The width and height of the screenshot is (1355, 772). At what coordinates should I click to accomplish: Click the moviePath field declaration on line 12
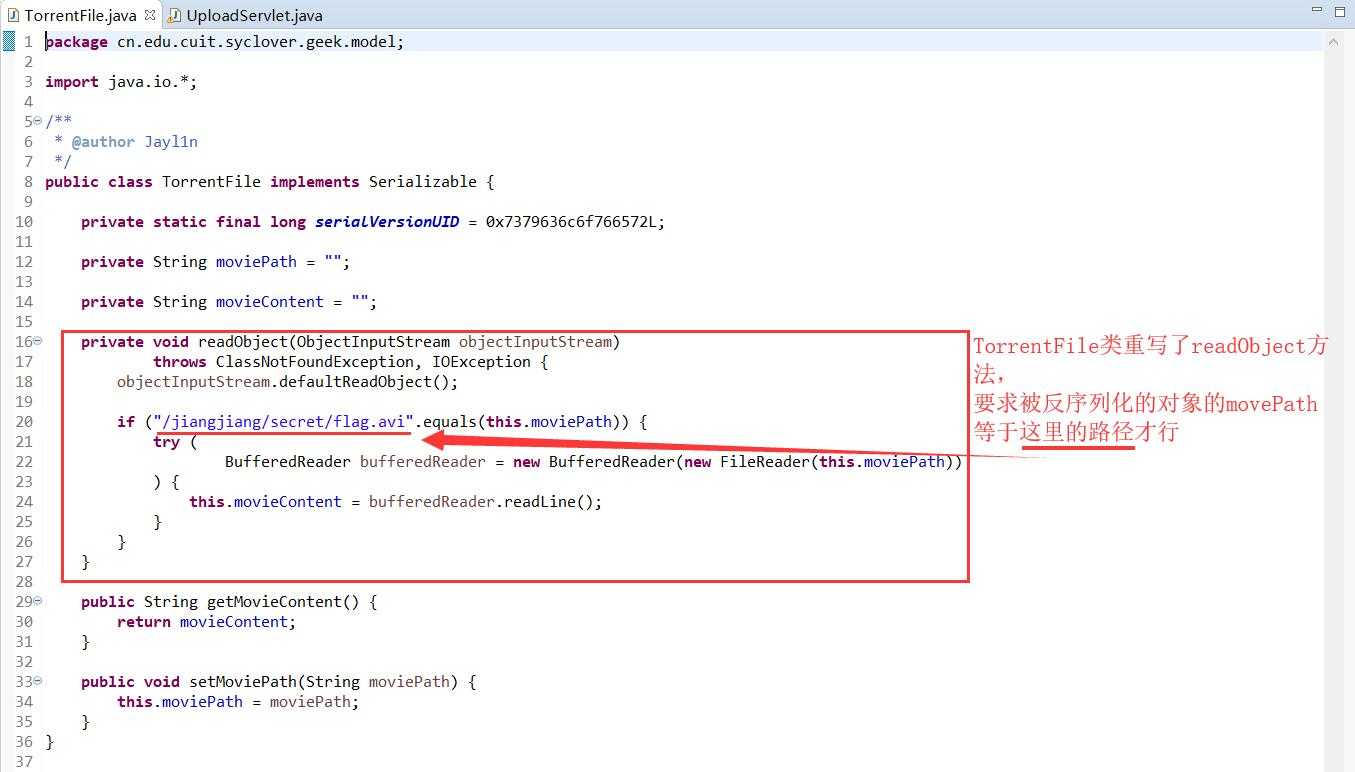(x=216, y=261)
